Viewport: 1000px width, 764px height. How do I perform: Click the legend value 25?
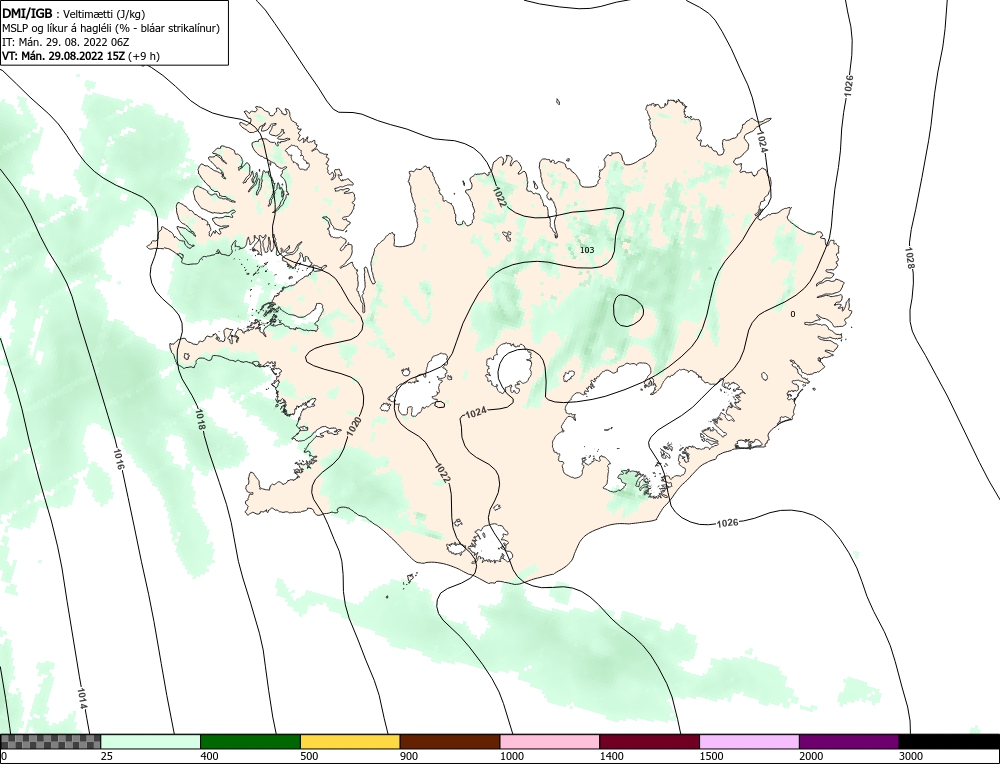107,756
